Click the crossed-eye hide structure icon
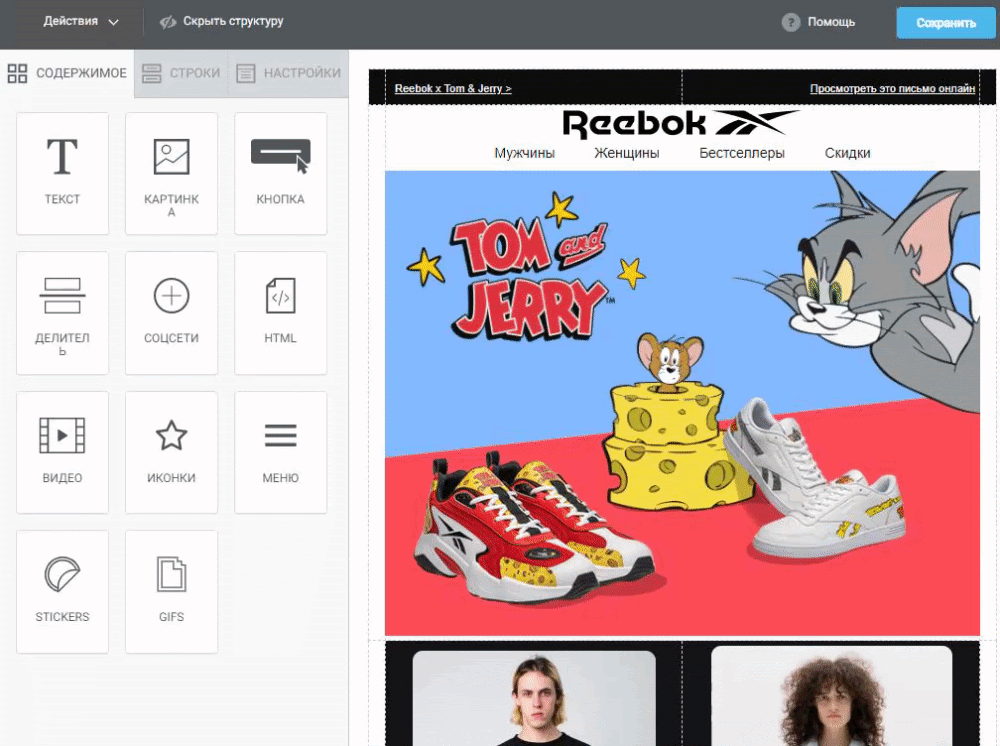 point(168,22)
